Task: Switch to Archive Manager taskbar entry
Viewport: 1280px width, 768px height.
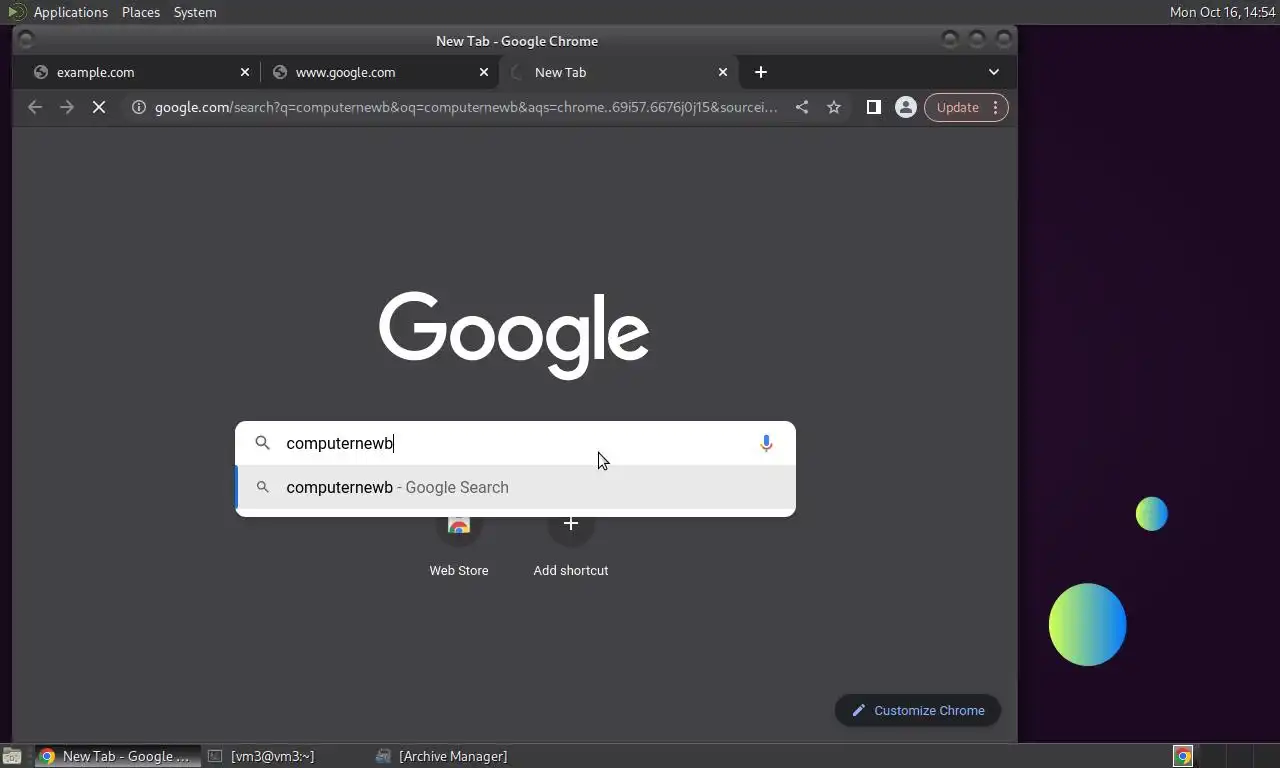Action: click(441, 756)
